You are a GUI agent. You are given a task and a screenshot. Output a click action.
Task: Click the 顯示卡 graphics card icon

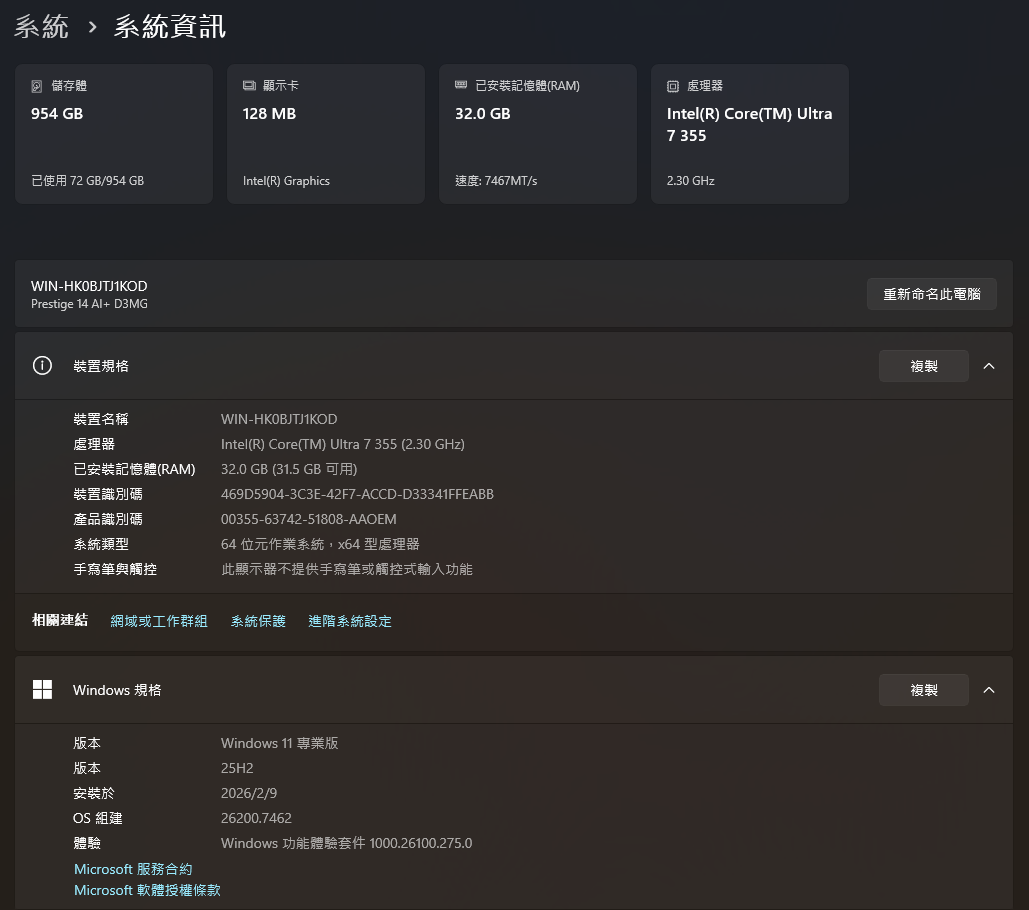249,85
